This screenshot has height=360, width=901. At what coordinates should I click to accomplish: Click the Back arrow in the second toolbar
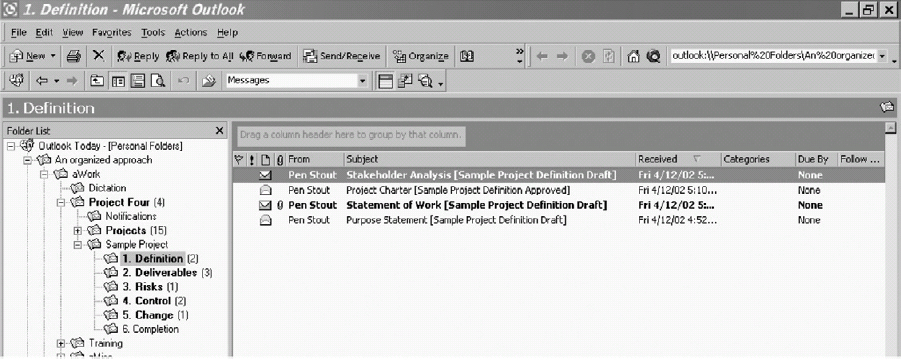point(42,81)
